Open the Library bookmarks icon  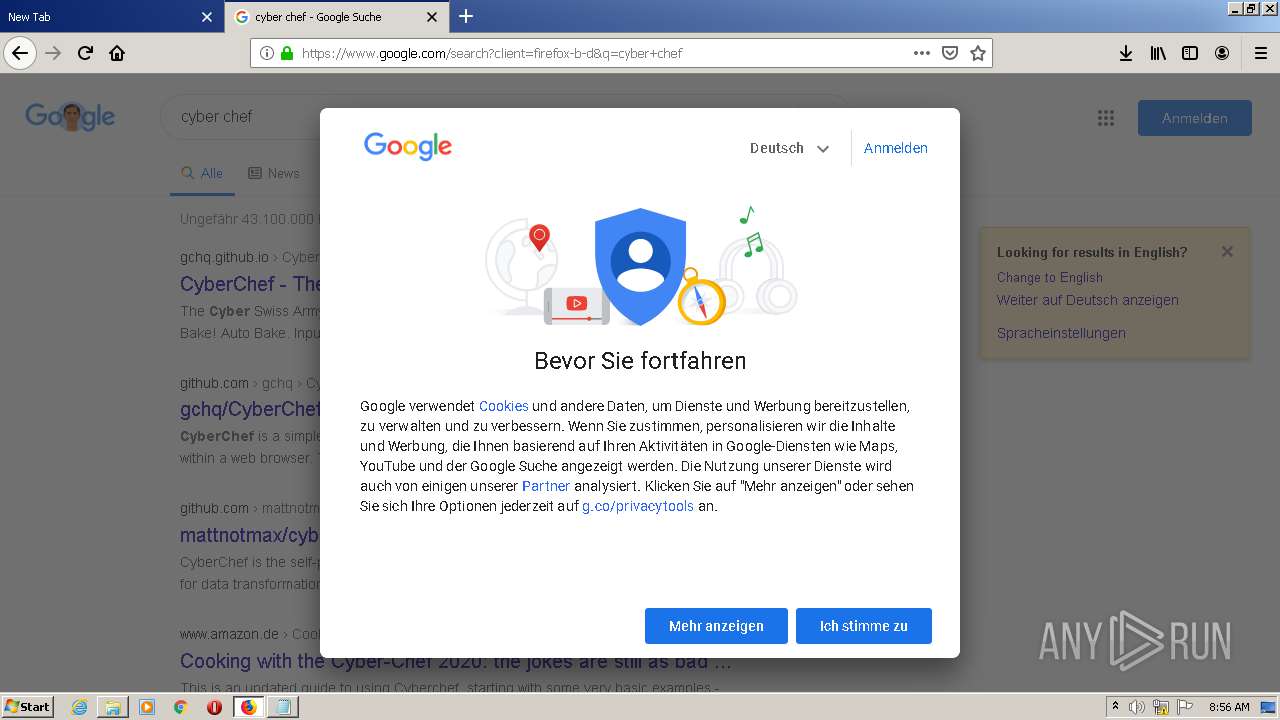tap(1158, 53)
